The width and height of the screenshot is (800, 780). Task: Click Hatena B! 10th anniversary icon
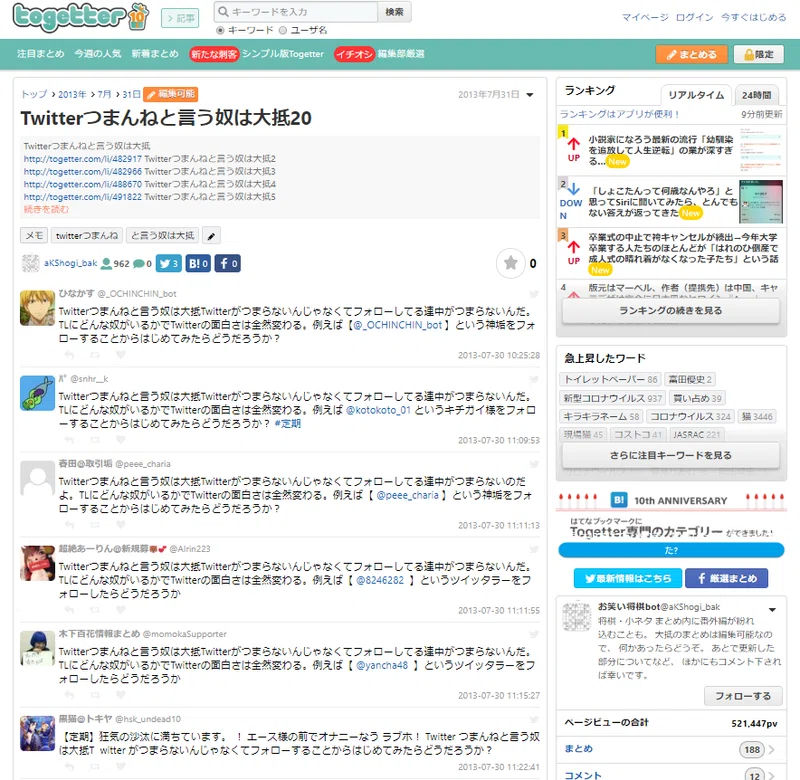pos(619,500)
